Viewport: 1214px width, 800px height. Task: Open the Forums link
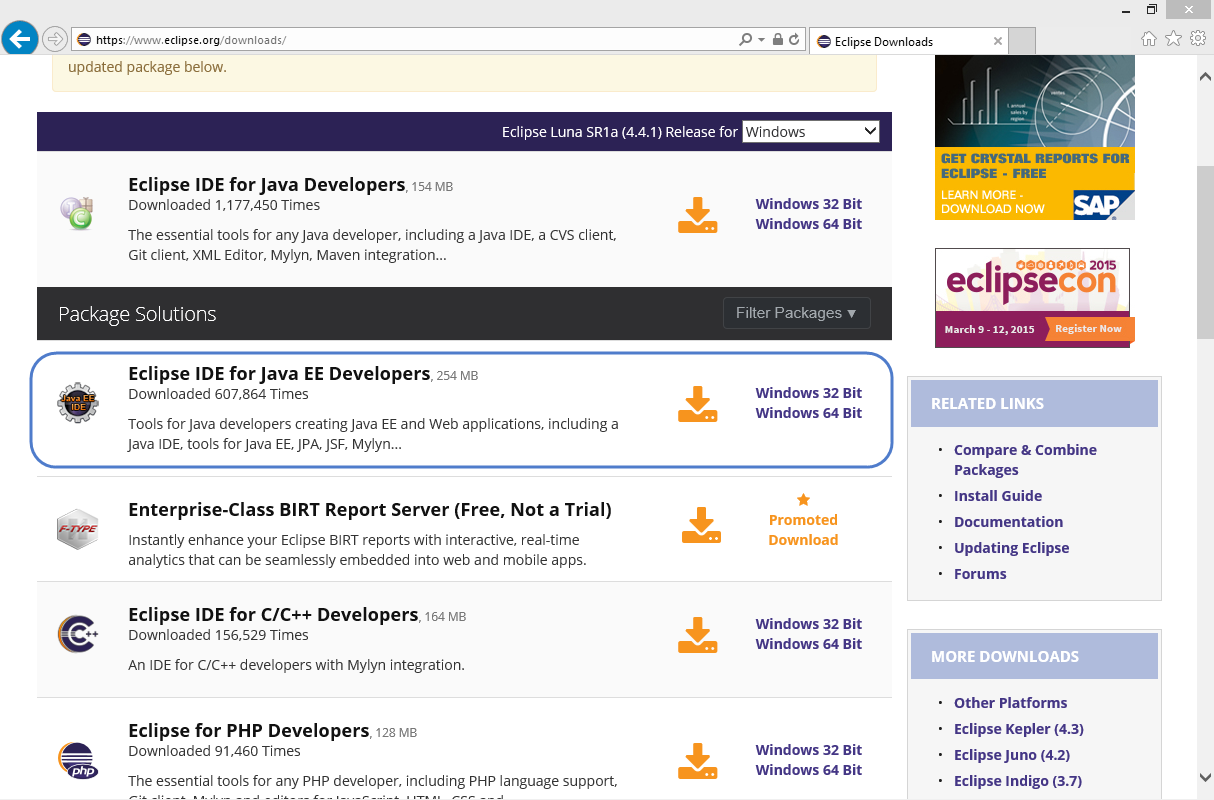(980, 574)
